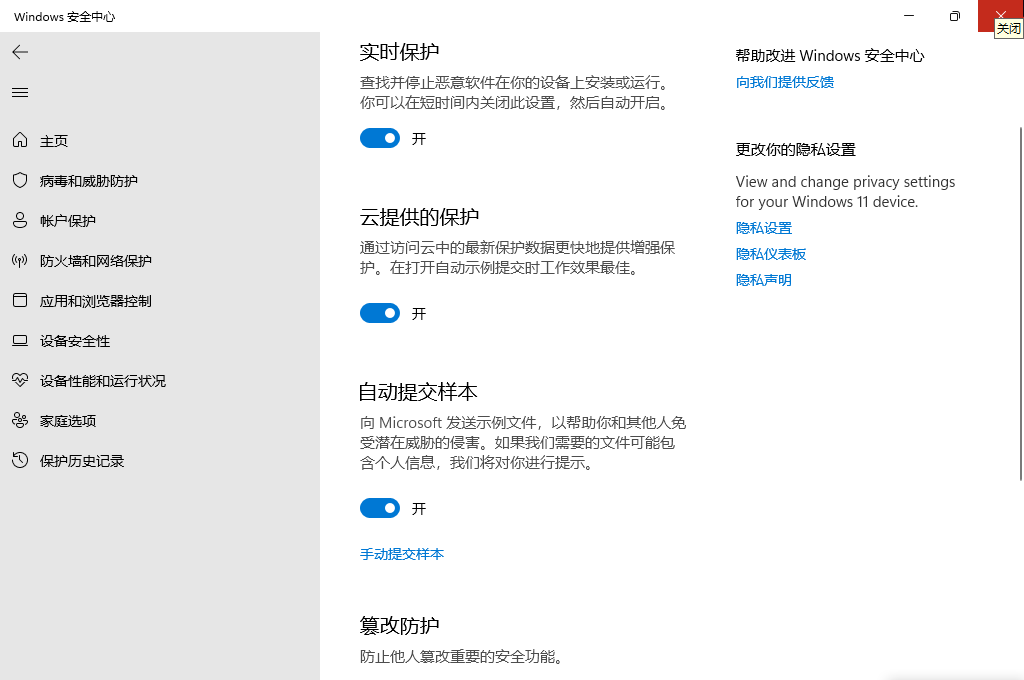
Task: Click the 设备安全性 laptop icon
Action: click(x=20, y=341)
